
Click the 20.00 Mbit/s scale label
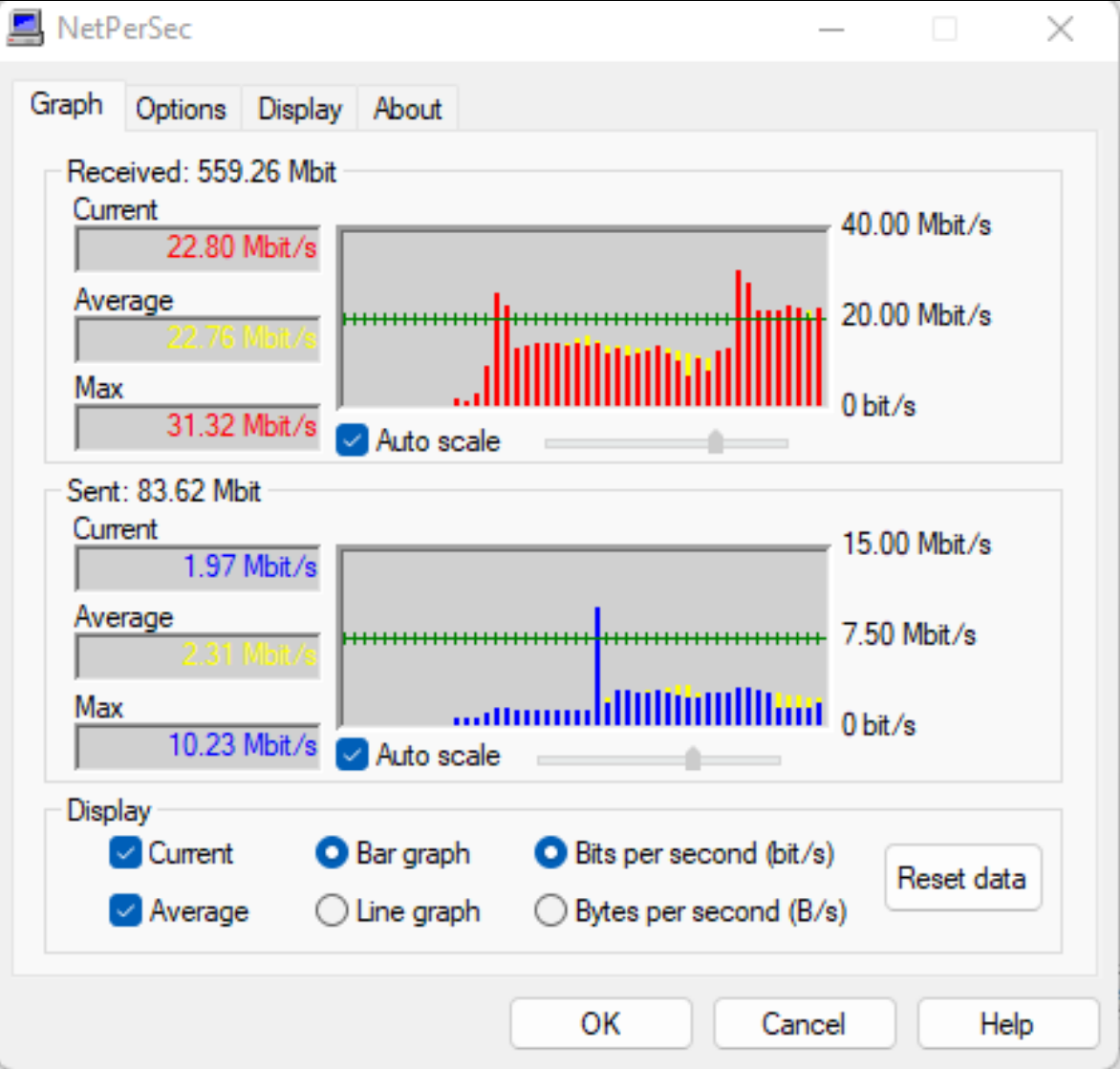(916, 315)
